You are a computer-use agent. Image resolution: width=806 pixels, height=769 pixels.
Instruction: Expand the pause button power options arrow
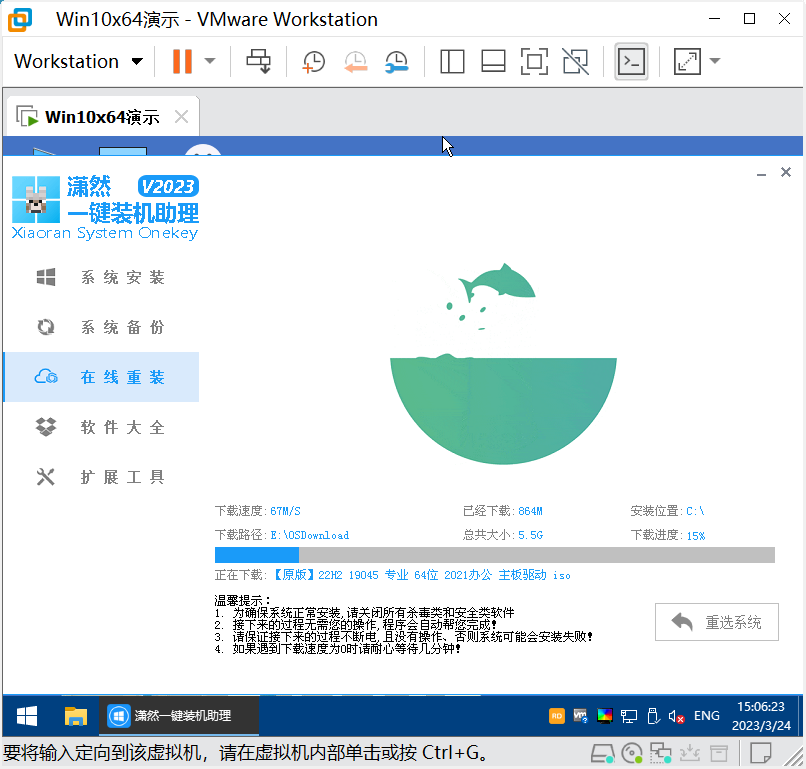coord(210,61)
